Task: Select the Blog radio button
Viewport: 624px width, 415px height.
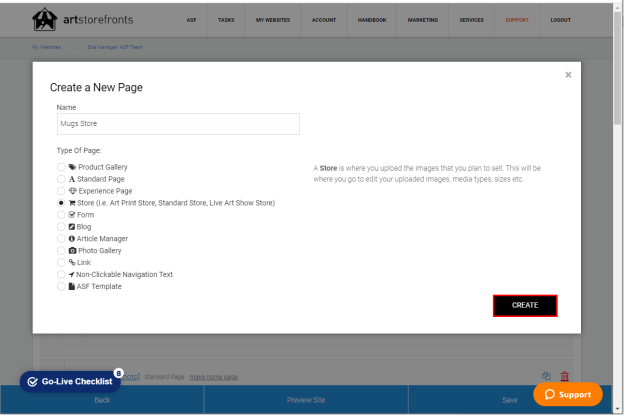Action: (61, 227)
